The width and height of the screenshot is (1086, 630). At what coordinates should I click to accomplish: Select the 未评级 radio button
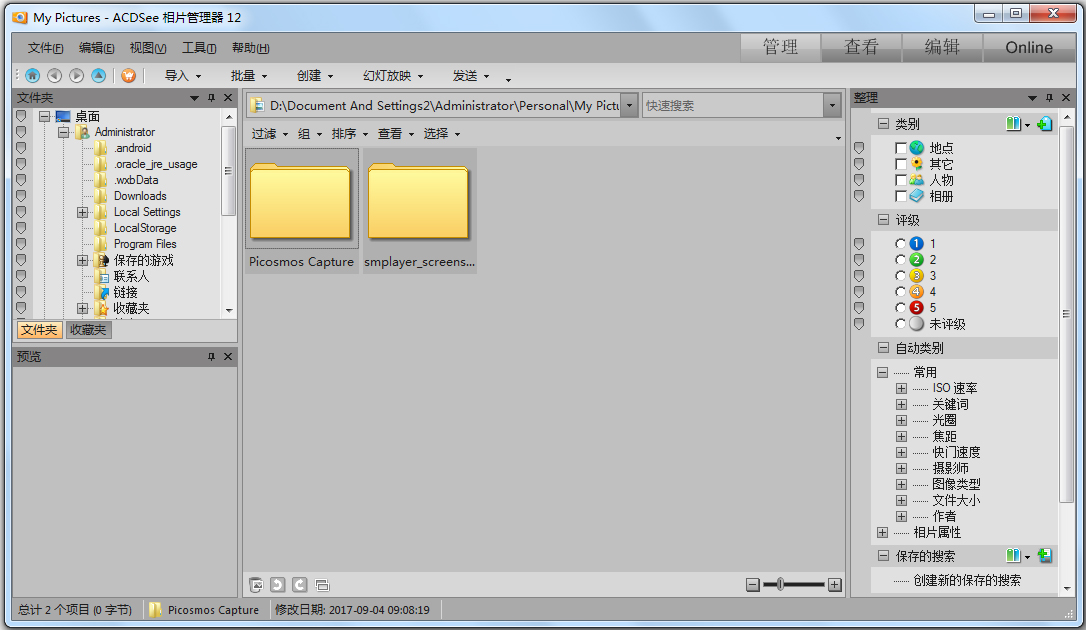900,323
